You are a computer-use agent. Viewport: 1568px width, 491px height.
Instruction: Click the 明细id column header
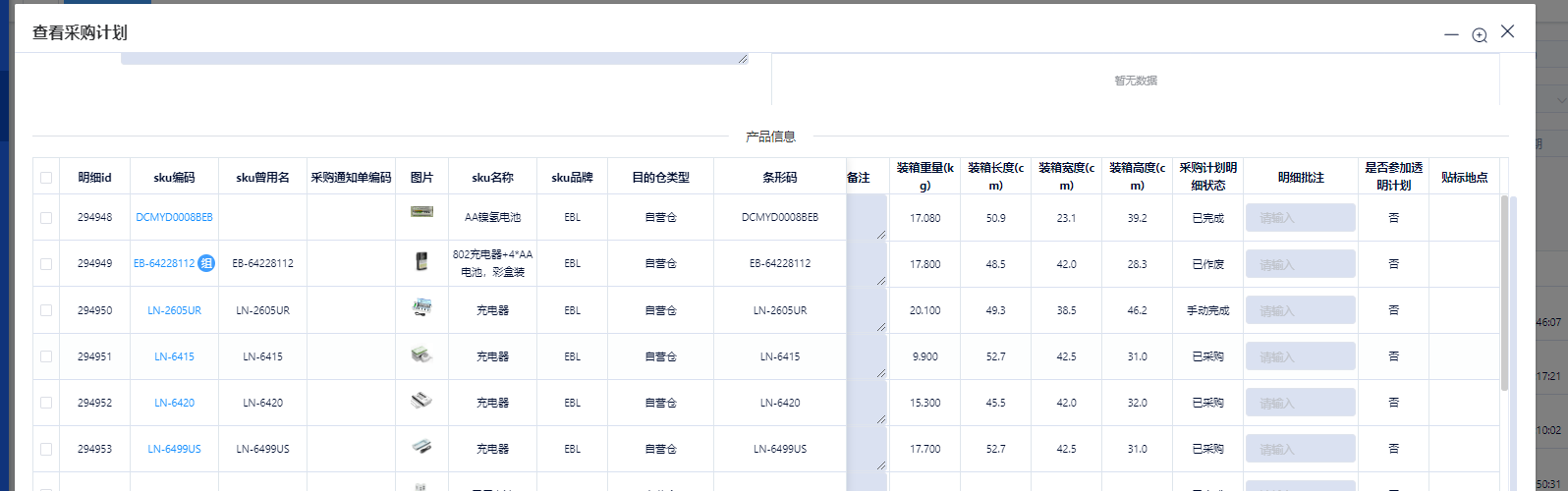[94, 178]
